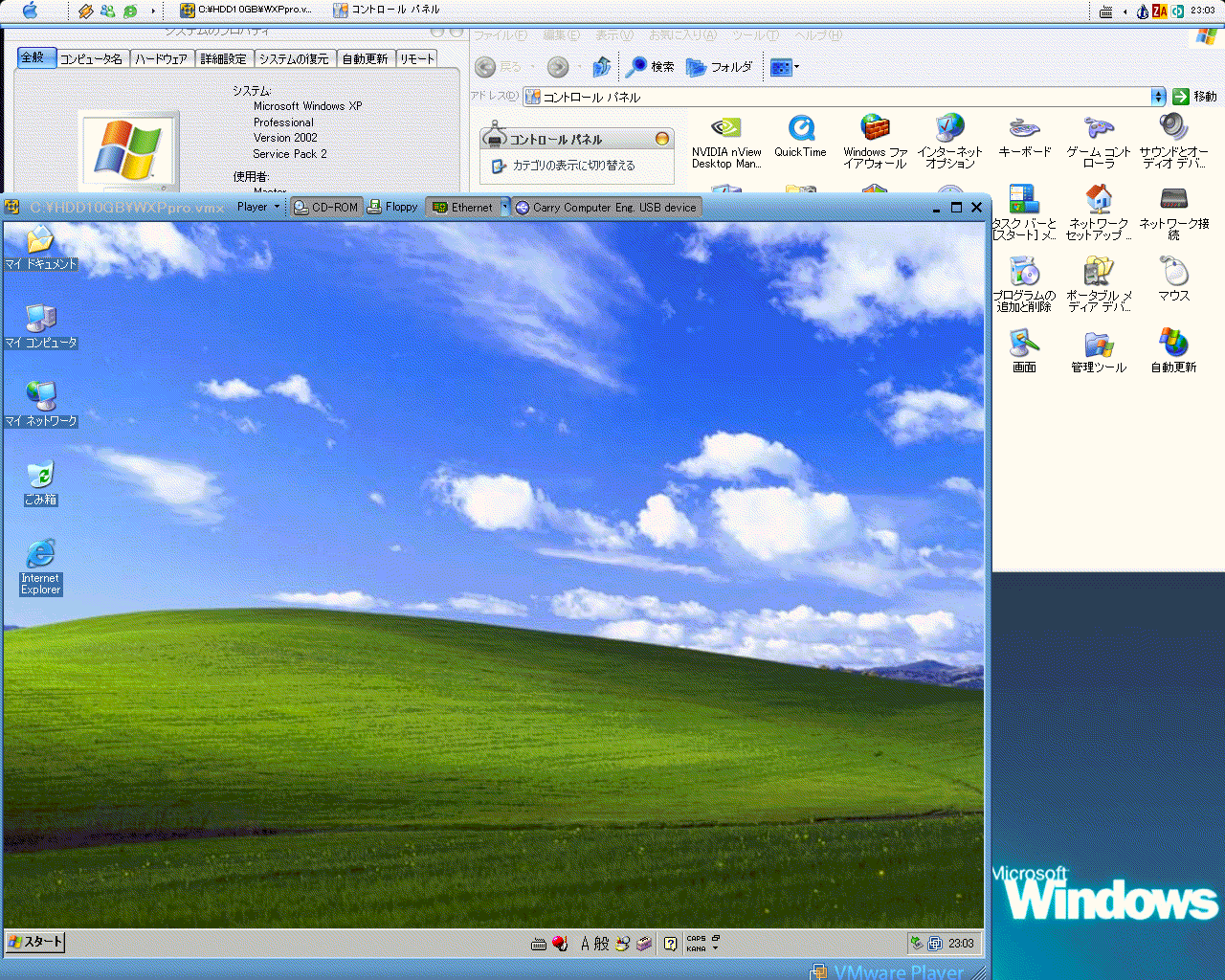The width and height of the screenshot is (1225, 980).
Task: Switch to the システムの復元 tab
Action: [x=294, y=58]
